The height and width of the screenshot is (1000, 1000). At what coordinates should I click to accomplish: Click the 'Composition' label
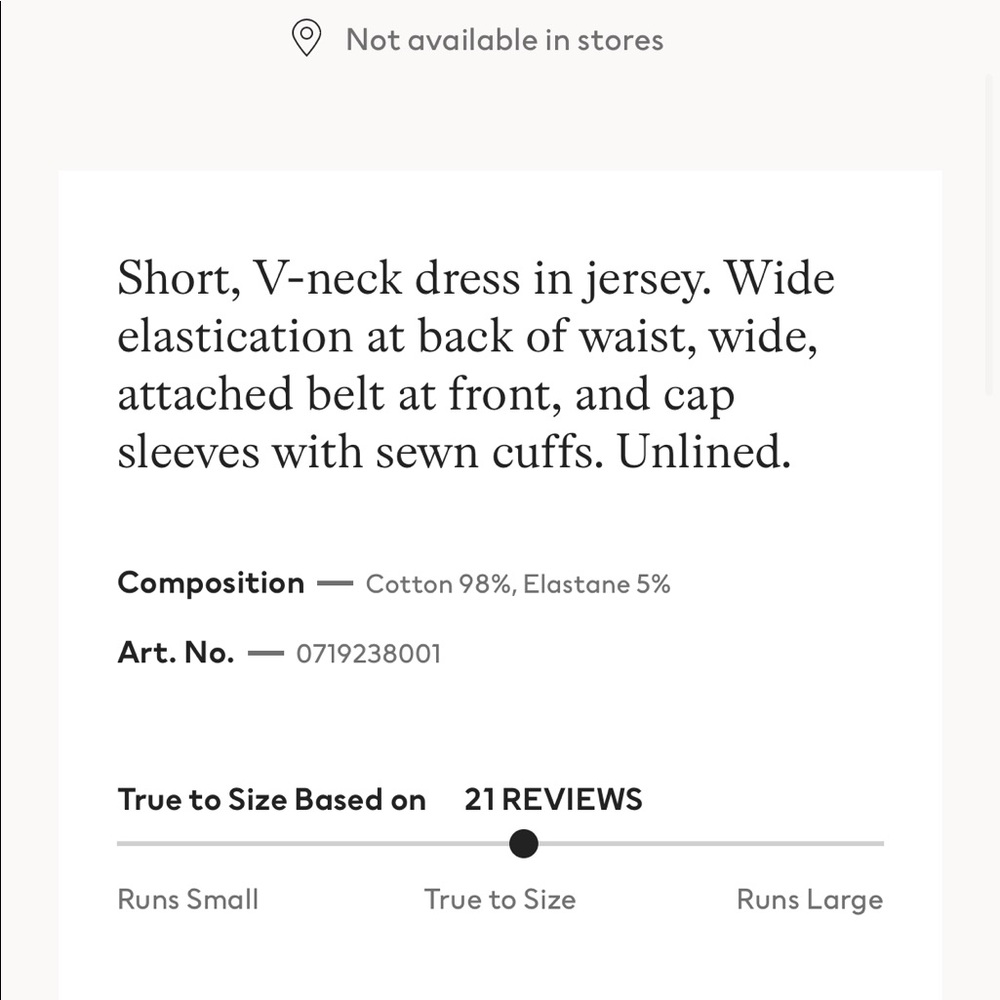coord(211,584)
